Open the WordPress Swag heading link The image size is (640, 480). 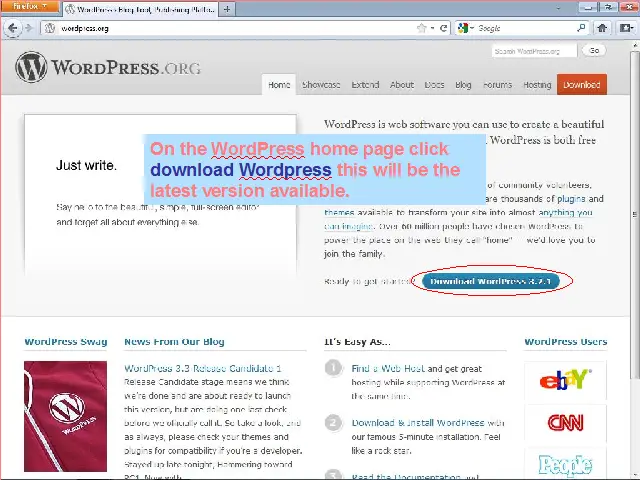tap(66, 342)
